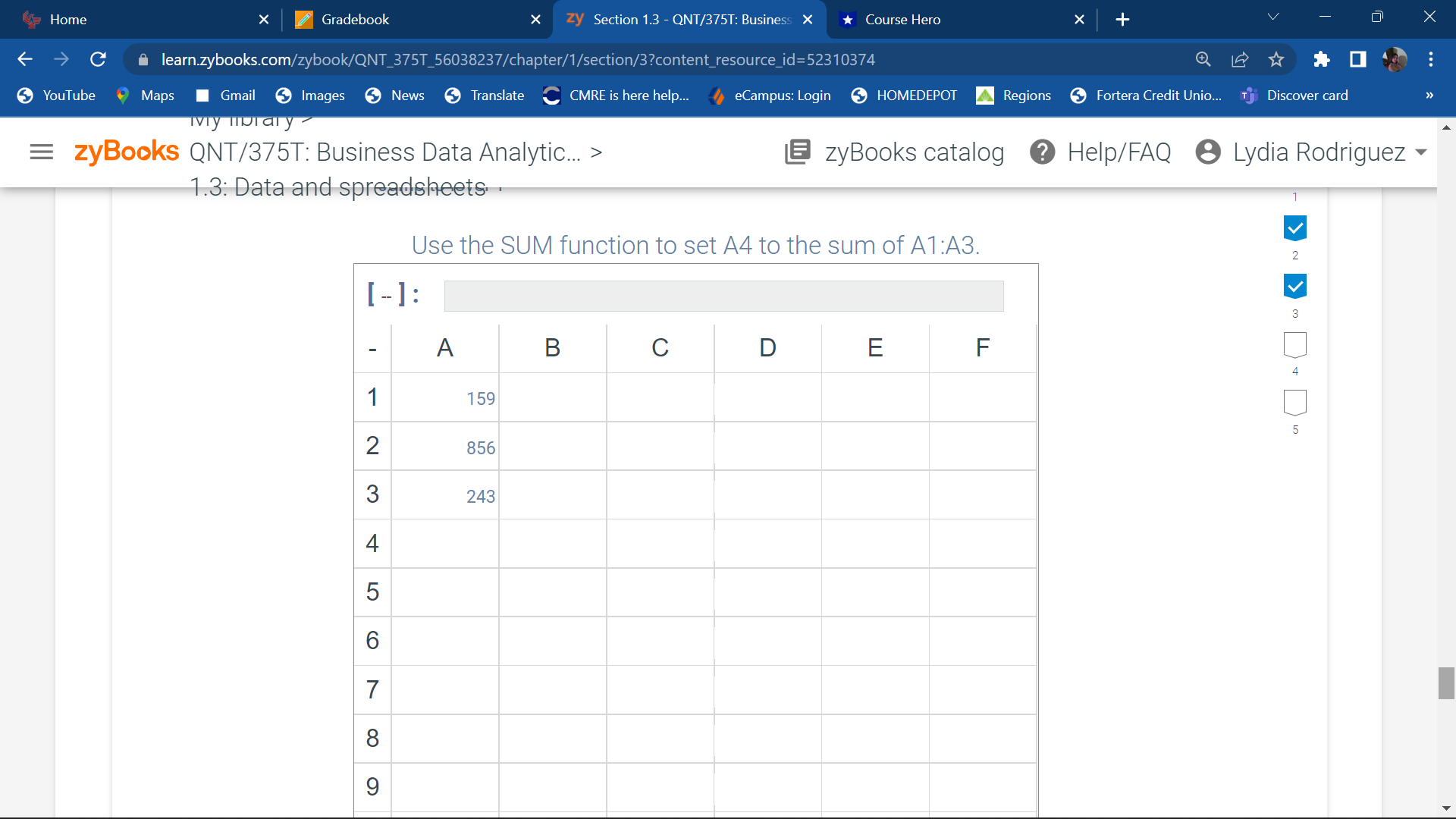The height and width of the screenshot is (819, 1456).
Task: Open the Maps bookmark
Action: pos(144,96)
